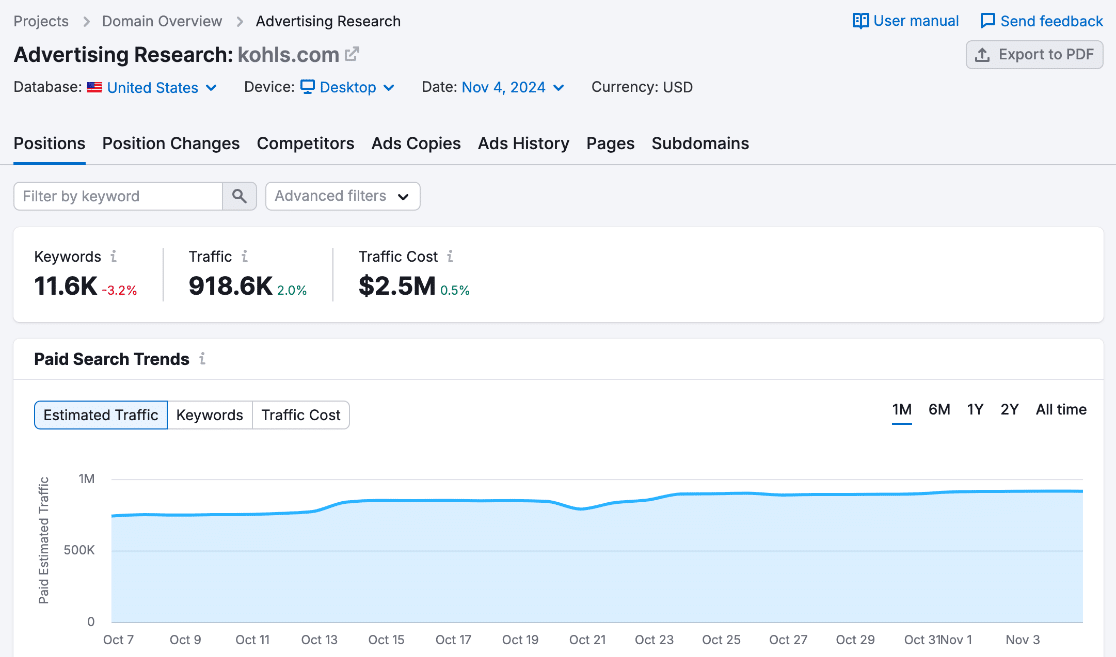Click the info icon beside Traffic Cost
Viewport: 1116px width, 657px height.
coord(451,256)
